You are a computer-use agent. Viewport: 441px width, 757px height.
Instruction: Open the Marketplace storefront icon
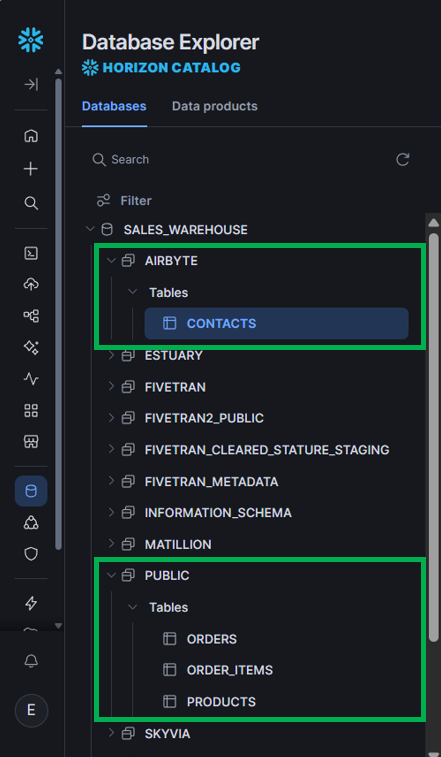point(31,442)
